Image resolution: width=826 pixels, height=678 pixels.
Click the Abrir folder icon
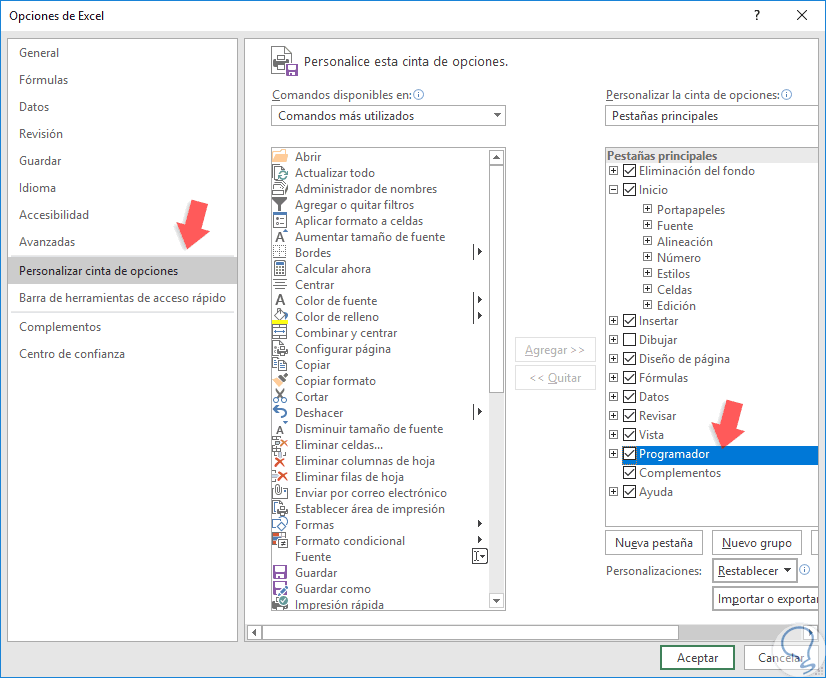(280, 156)
